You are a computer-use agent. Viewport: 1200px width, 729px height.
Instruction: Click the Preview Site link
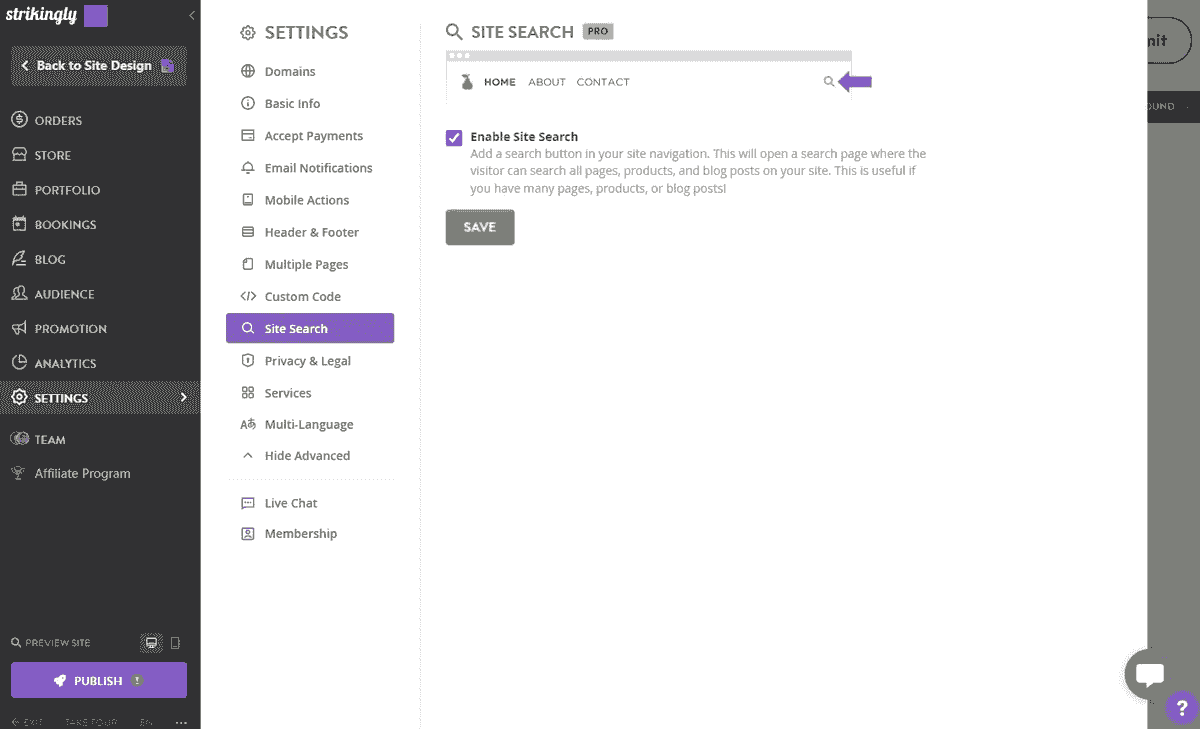coord(51,643)
